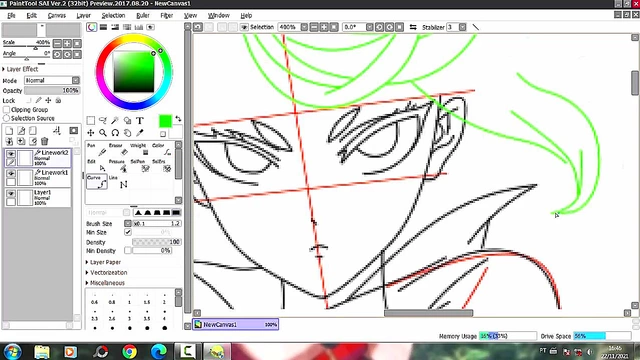Hide the Layer1 layer

[11, 193]
